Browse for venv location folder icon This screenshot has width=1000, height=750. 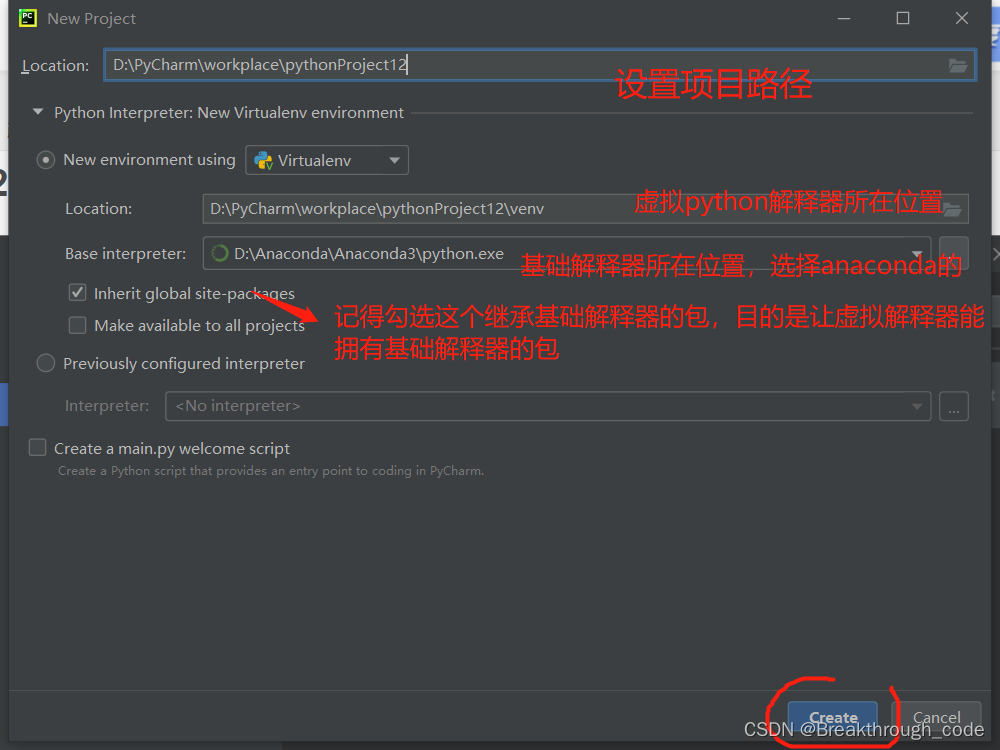point(952,209)
